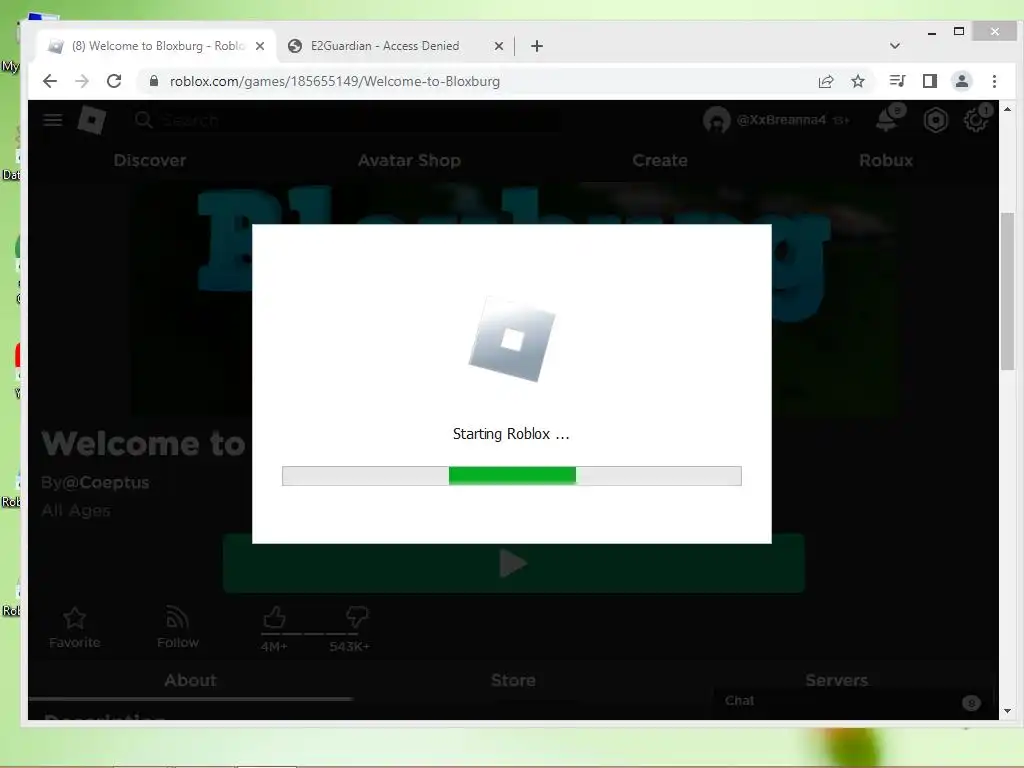Click the spinning Roblox logo in dialog
1024x768 pixels.
click(x=512, y=339)
